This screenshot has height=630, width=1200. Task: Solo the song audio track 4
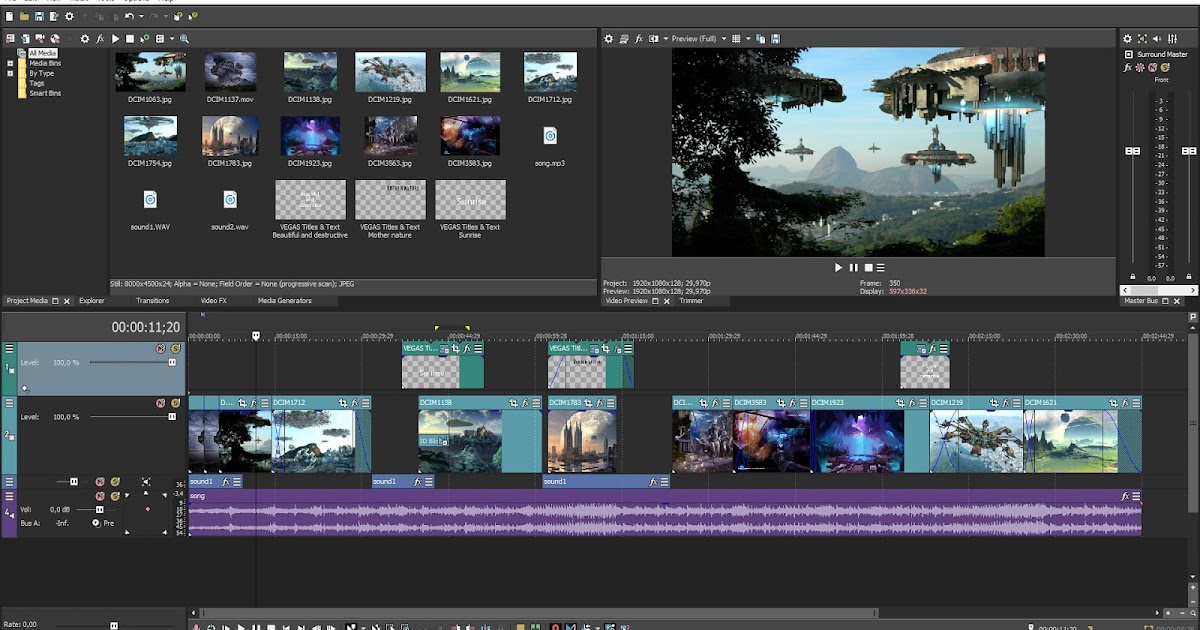pos(115,496)
